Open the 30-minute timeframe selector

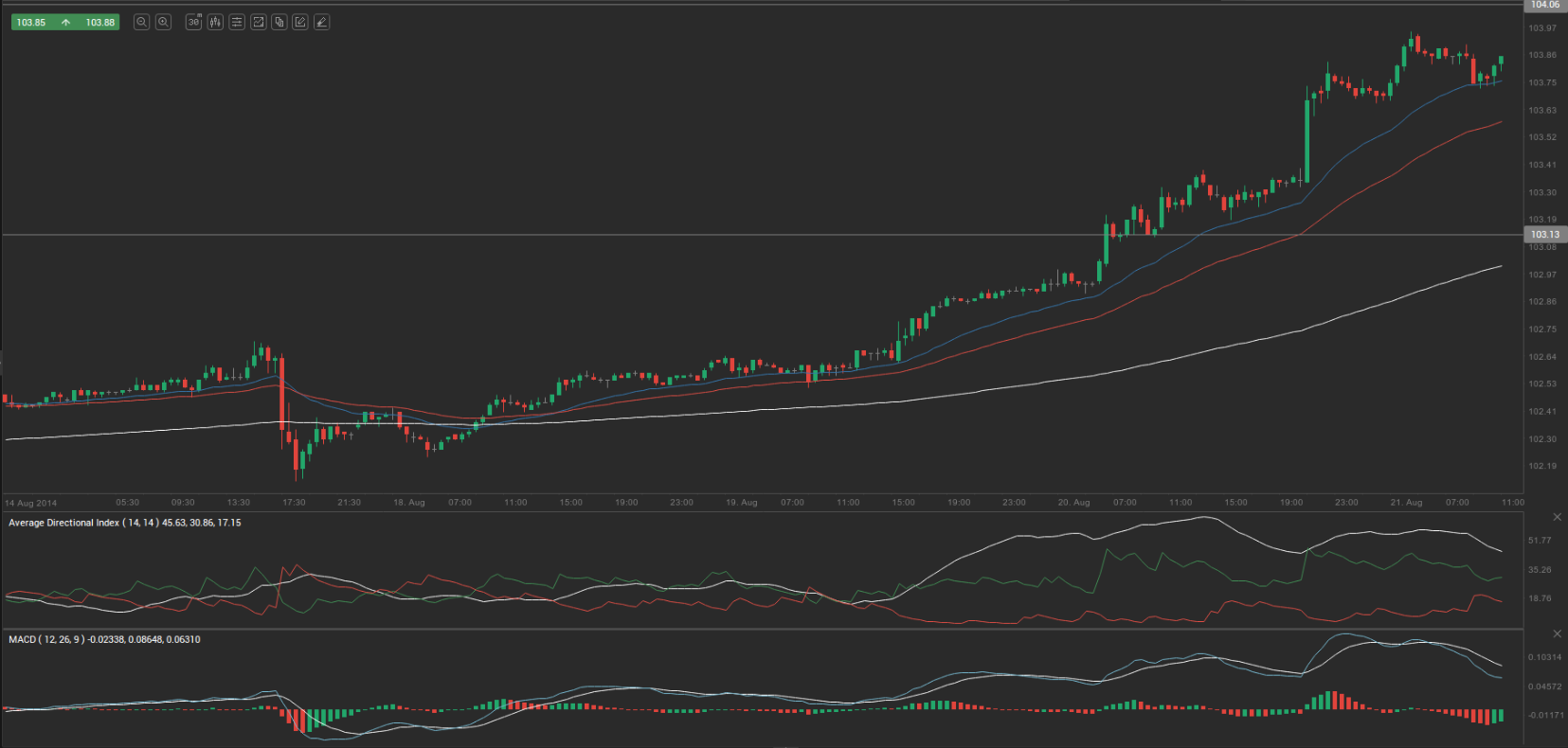pos(194,22)
